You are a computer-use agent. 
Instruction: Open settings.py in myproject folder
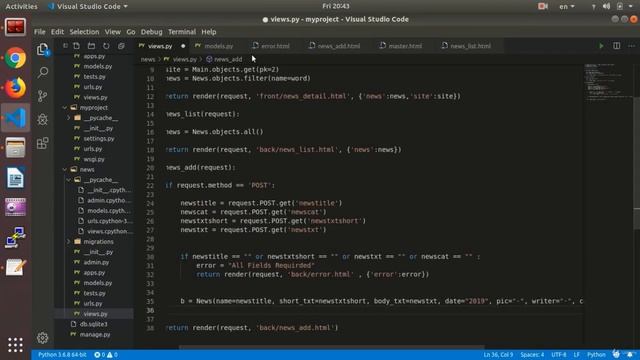pos(99,138)
